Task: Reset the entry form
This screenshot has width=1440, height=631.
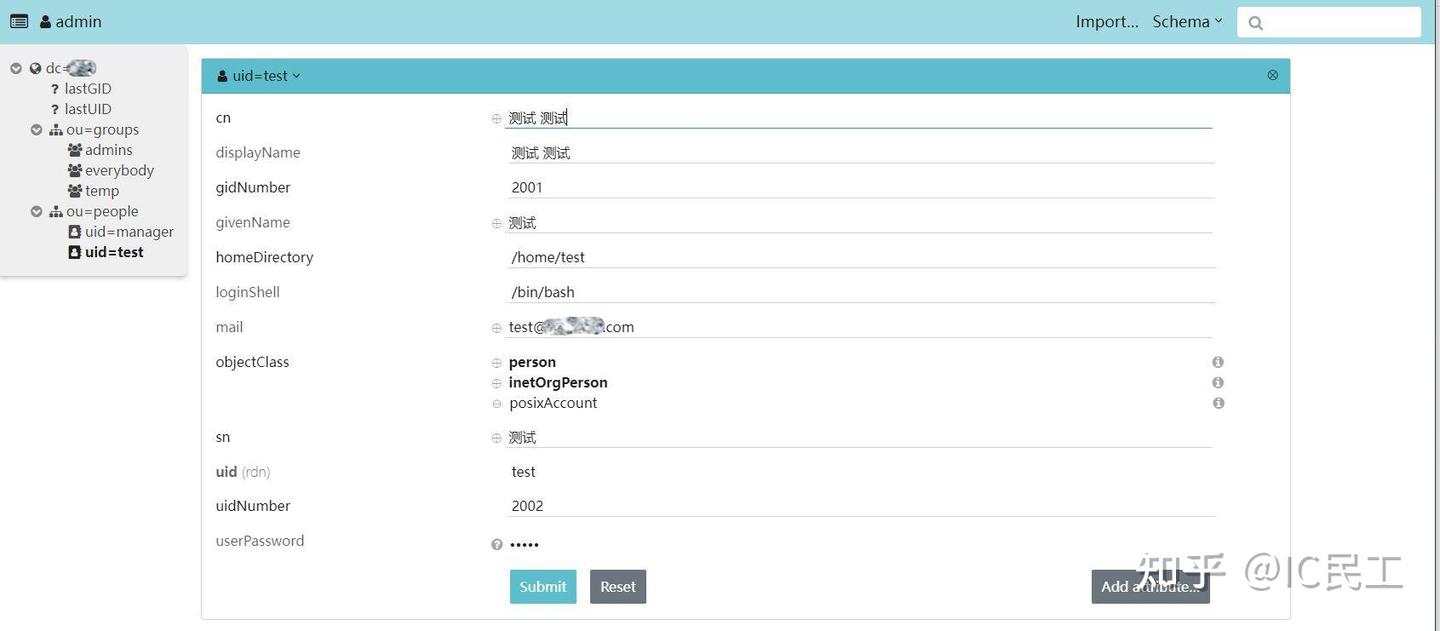Action: (x=617, y=586)
